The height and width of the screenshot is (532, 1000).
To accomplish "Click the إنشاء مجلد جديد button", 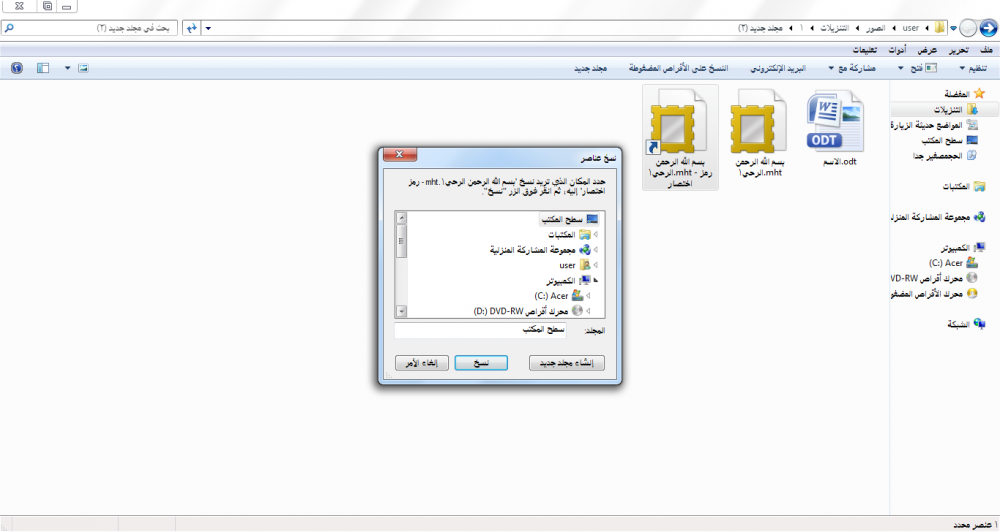I will 566,363.
